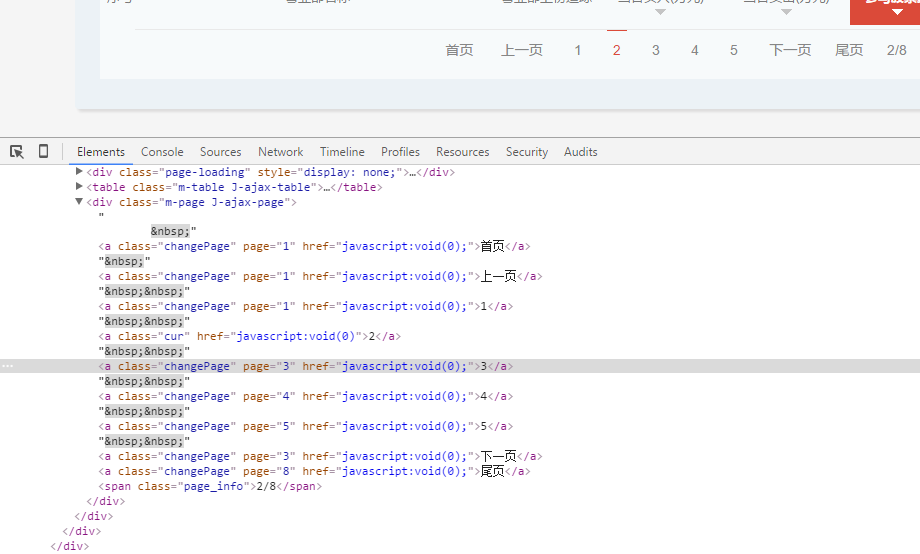The width and height of the screenshot is (920, 554).
Task: Jump to 尾页 in pagination
Action: tap(849, 50)
